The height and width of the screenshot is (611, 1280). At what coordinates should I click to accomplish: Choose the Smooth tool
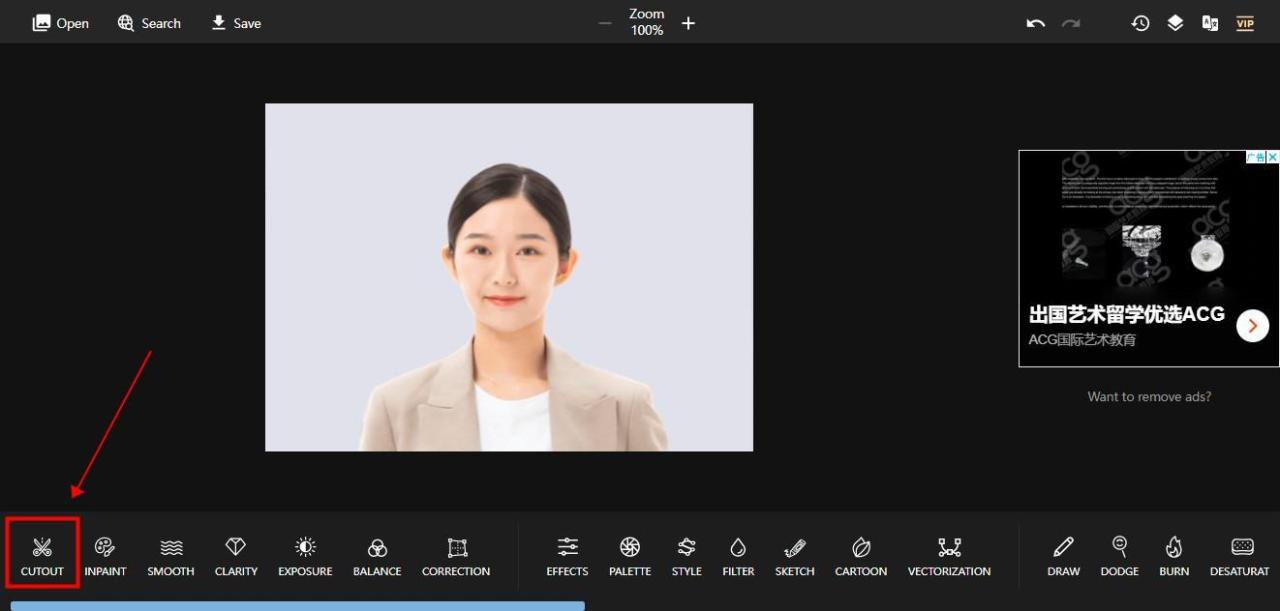point(171,555)
